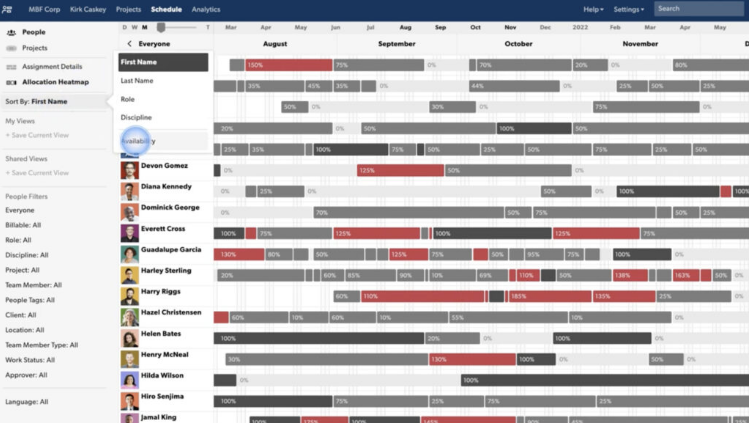The height and width of the screenshot is (429, 749).
Task: Click the back arrow beside Everyone
Action: (129, 44)
